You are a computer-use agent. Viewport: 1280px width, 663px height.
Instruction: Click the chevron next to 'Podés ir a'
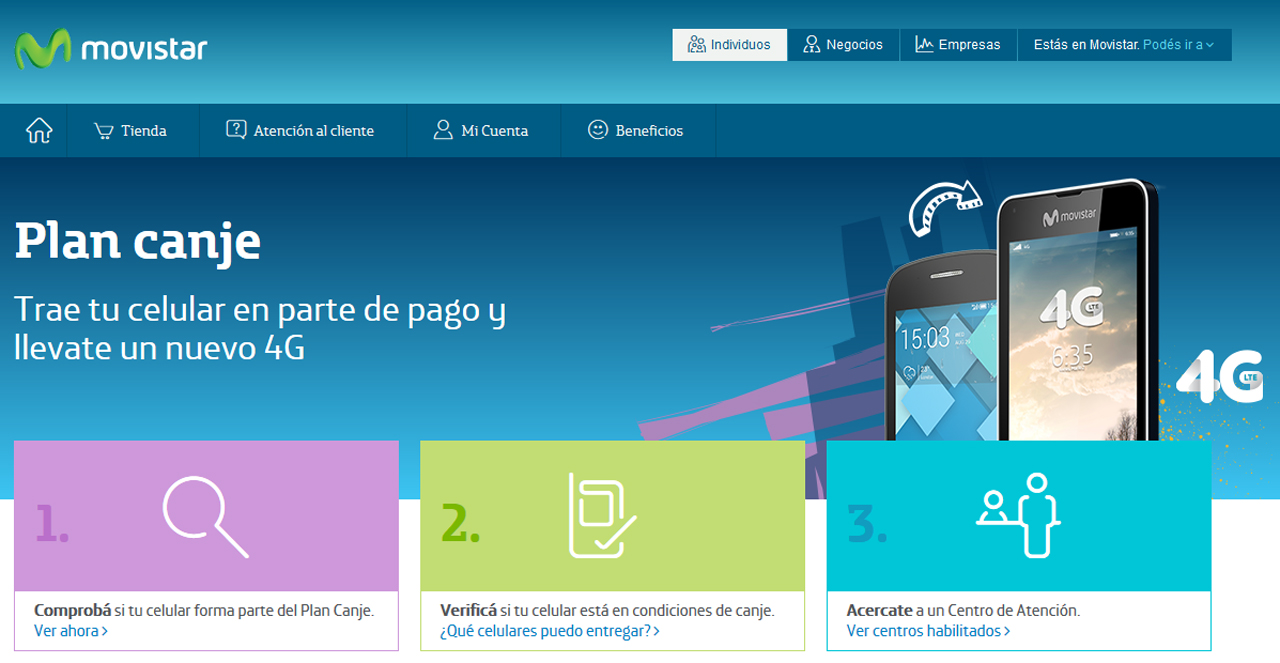(1210, 45)
